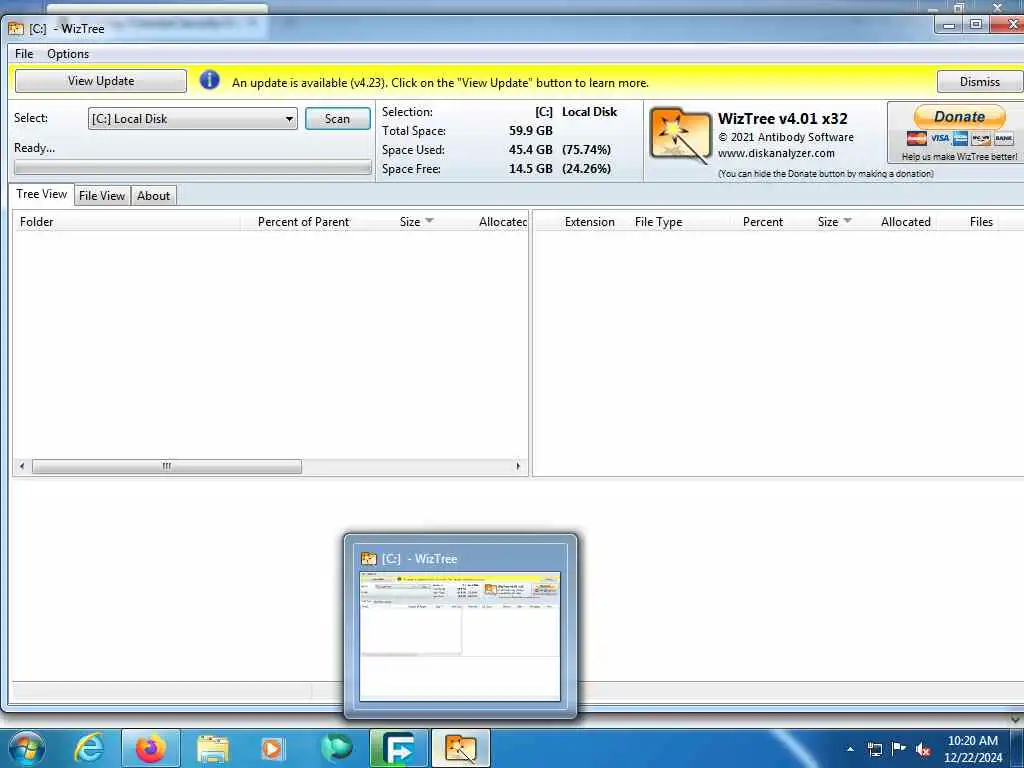
Task: Click the tree pane horizontal scrollbar thumb
Action: pyautogui.click(x=167, y=466)
